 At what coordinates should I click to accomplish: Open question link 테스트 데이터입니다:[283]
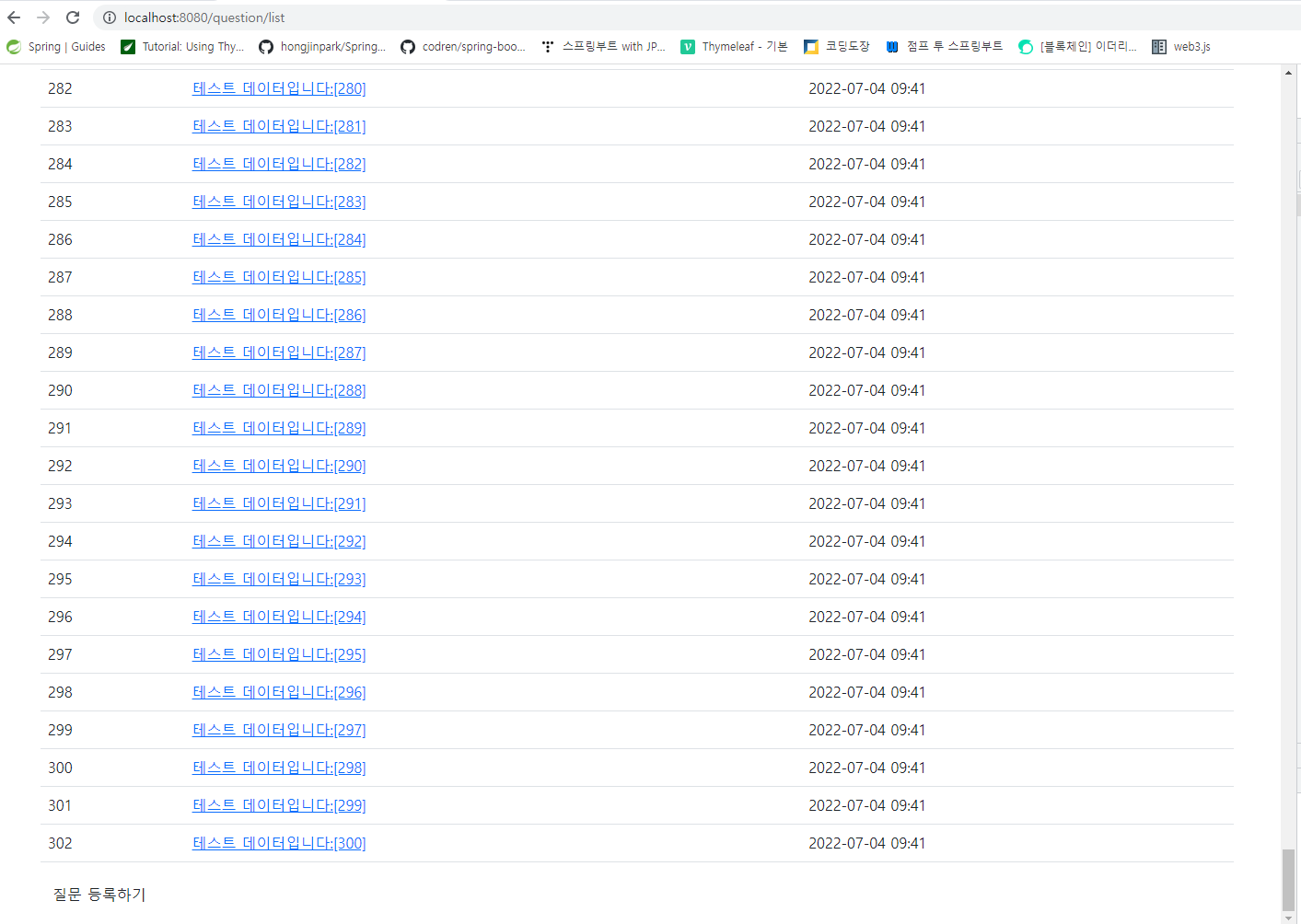(279, 202)
